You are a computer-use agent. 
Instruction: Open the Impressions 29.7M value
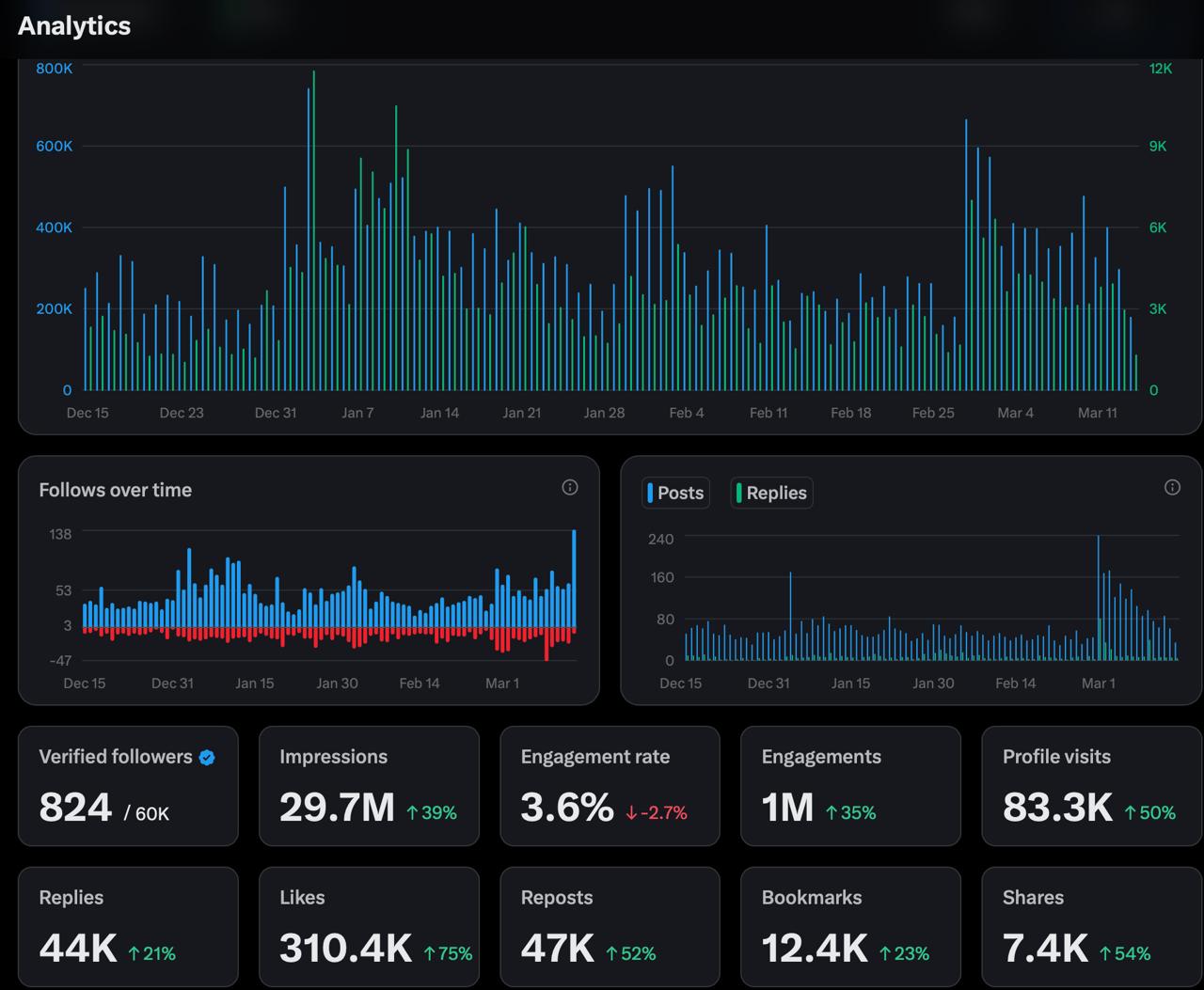pos(337,808)
